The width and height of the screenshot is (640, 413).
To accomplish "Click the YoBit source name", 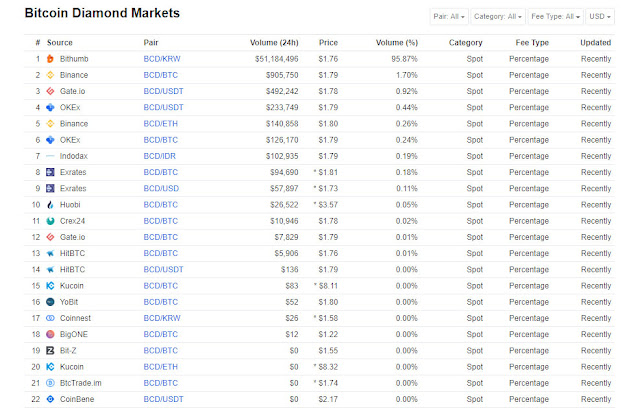I will point(69,302).
